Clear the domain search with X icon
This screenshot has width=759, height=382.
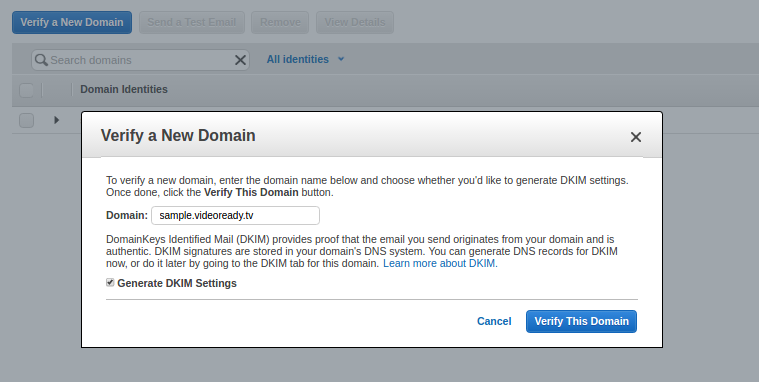240,60
